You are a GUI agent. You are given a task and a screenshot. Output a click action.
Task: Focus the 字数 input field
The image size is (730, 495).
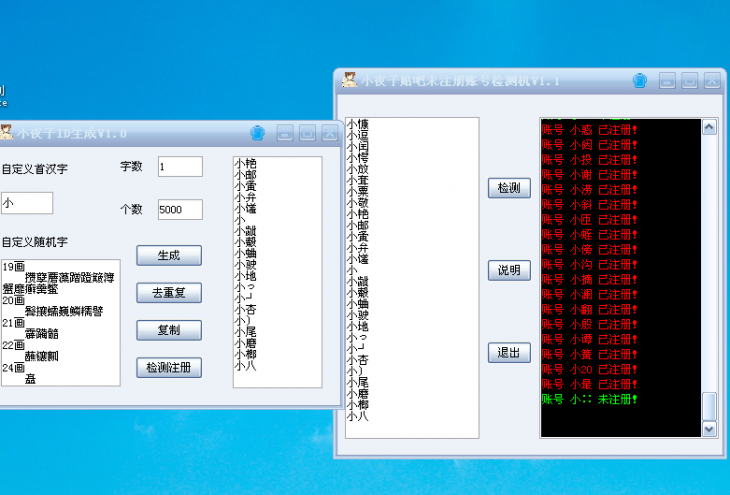point(180,167)
